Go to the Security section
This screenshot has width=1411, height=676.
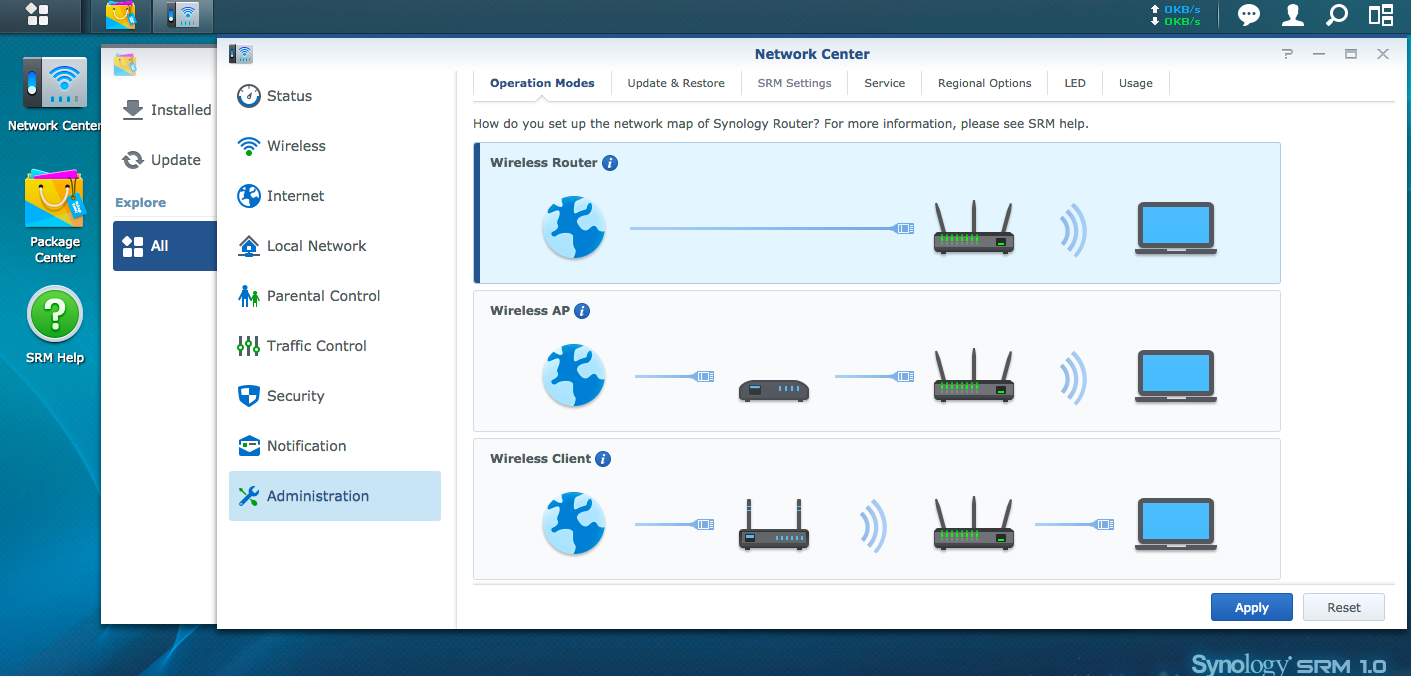click(x=335, y=396)
